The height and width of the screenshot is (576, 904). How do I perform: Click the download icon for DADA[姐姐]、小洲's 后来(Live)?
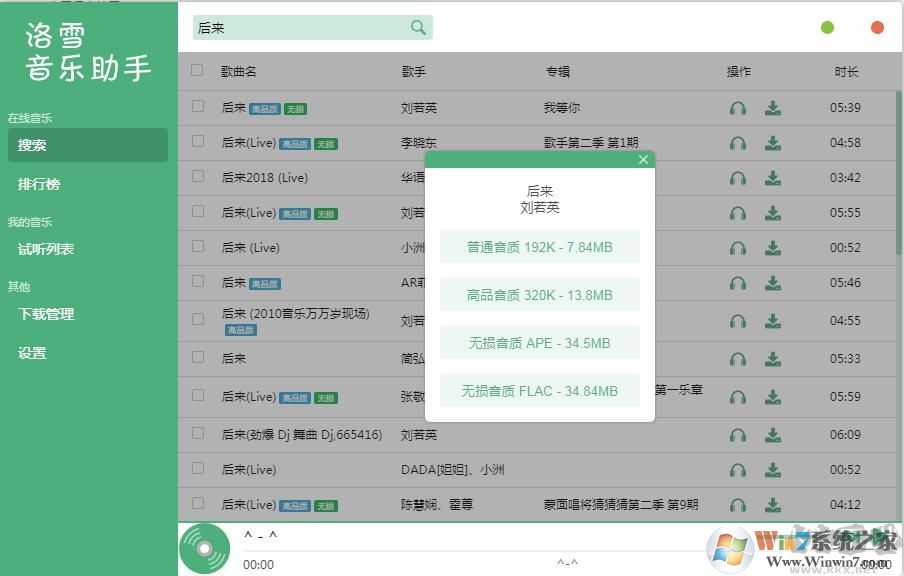[773, 469]
